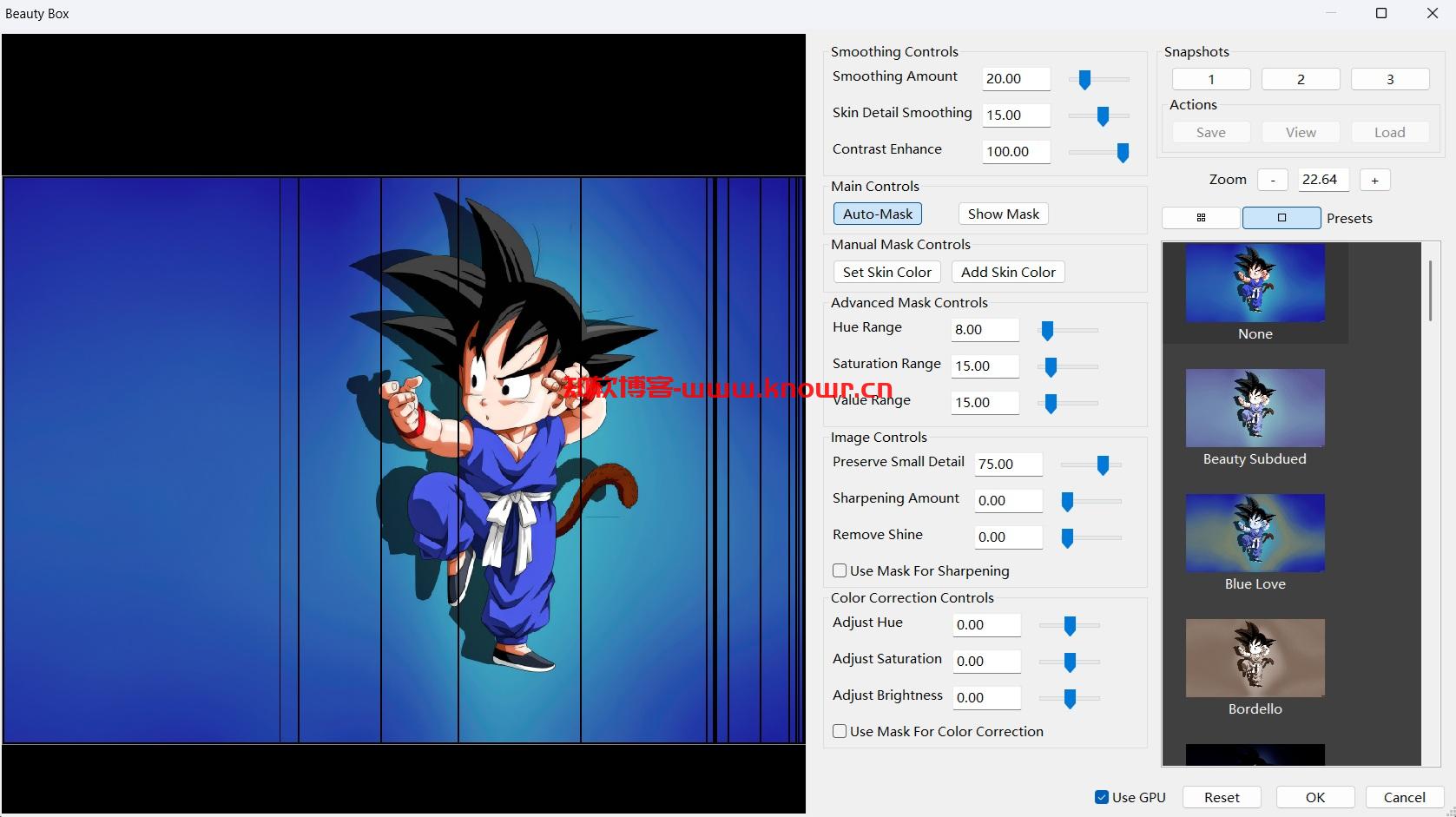Click the Cancel button
Image resolution: width=1456 pixels, height=817 pixels.
coord(1404,797)
